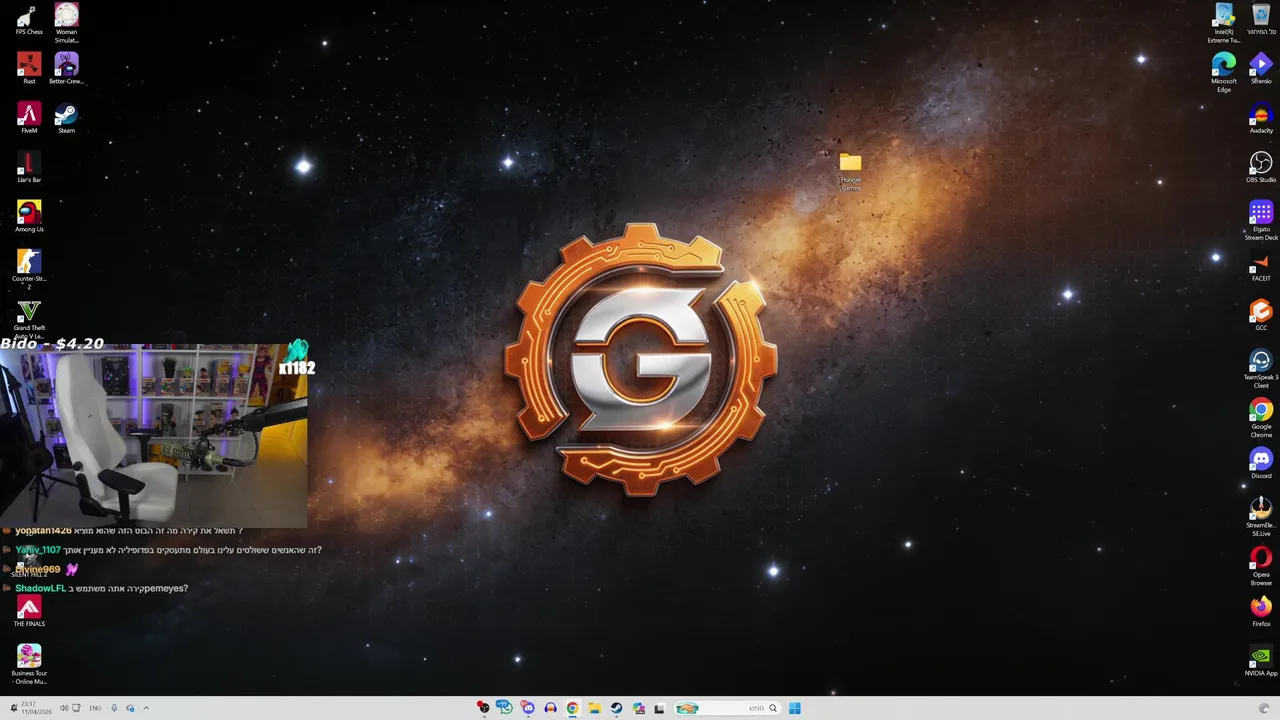This screenshot has width=1280, height=720.
Task: Open the Steam desktop shortcut
Action: 66,118
